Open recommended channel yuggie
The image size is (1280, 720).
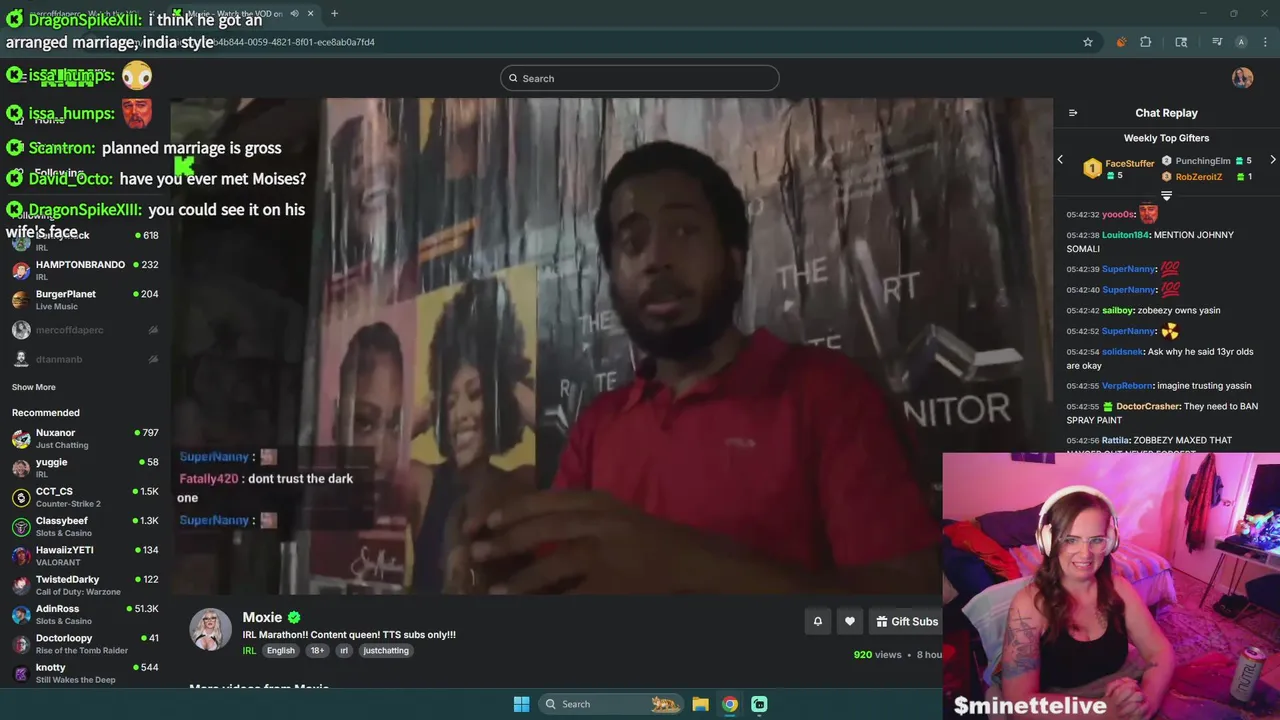pyautogui.click(x=85, y=467)
